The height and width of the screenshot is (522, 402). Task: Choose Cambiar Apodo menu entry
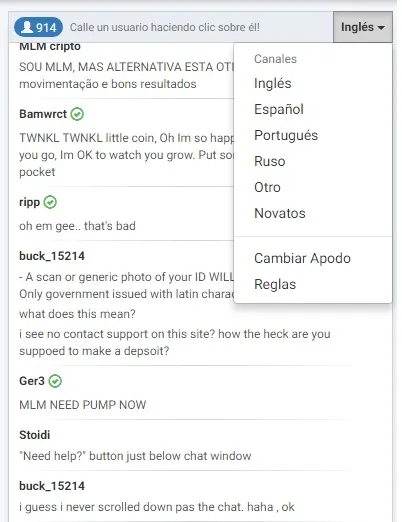click(x=302, y=258)
